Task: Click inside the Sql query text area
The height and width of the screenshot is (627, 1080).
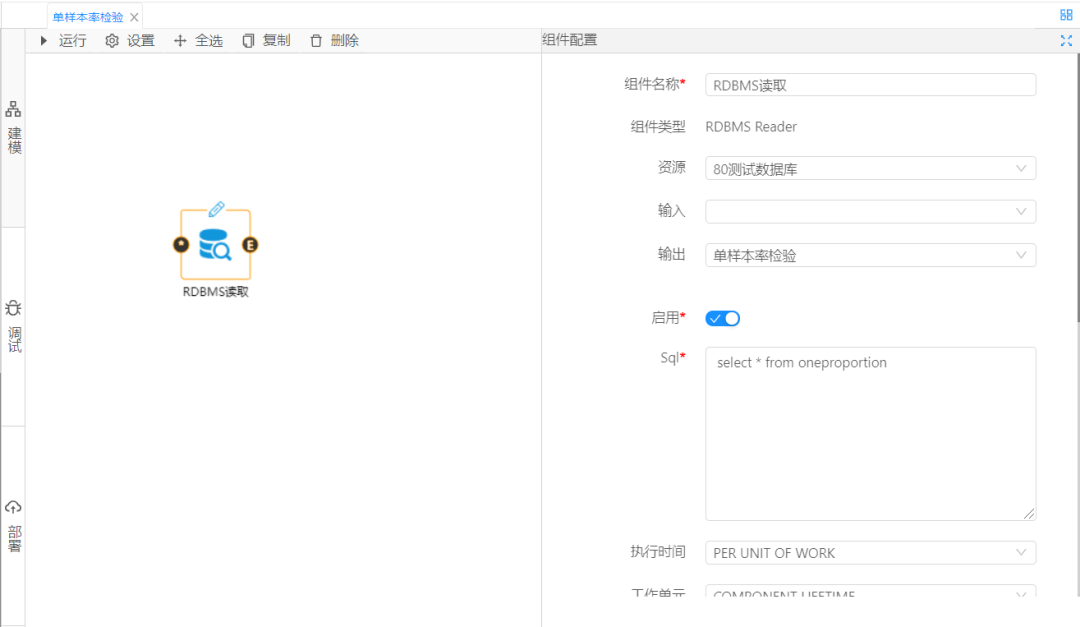Action: coord(870,435)
